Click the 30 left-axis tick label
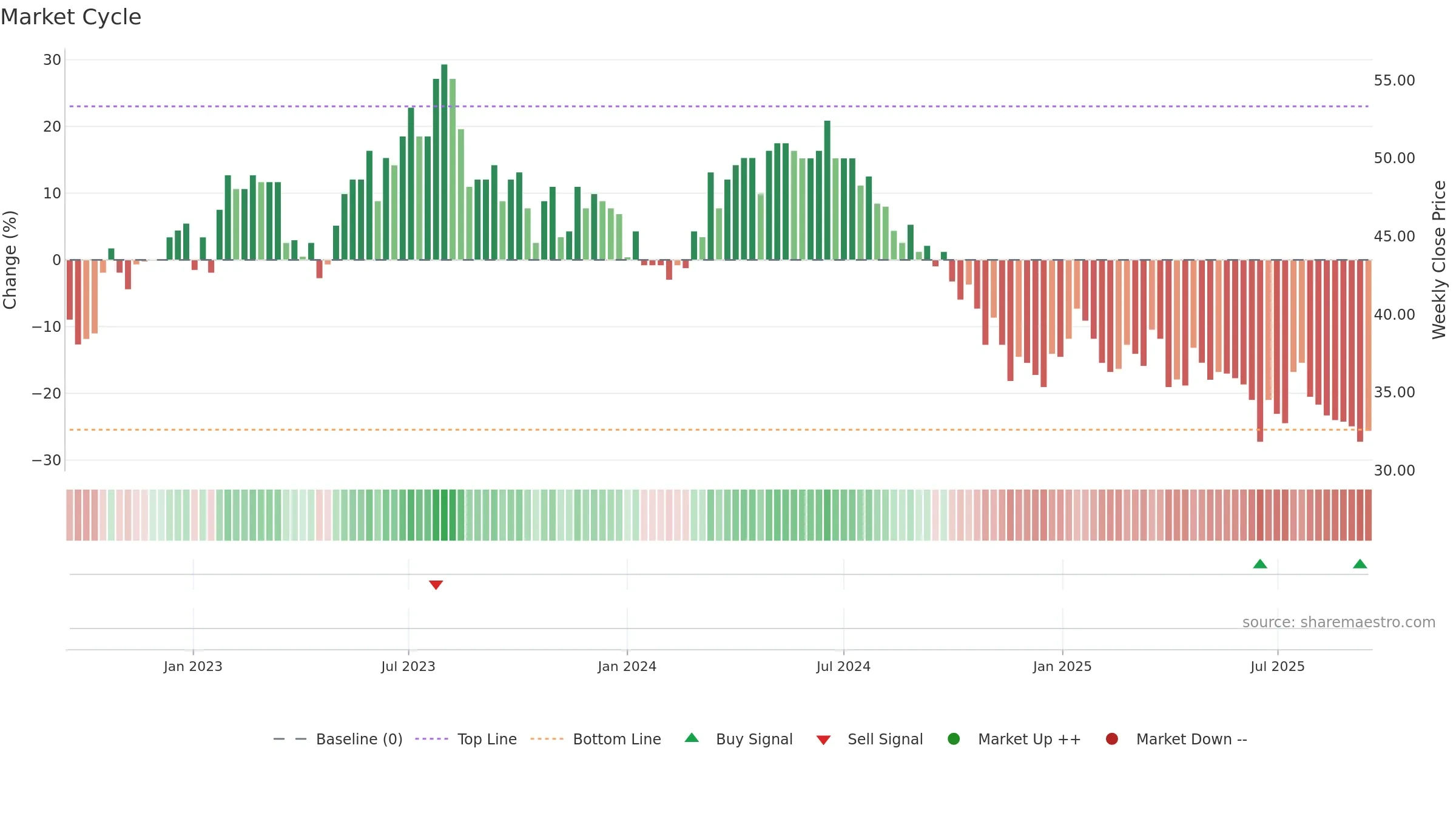 point(52,60)
